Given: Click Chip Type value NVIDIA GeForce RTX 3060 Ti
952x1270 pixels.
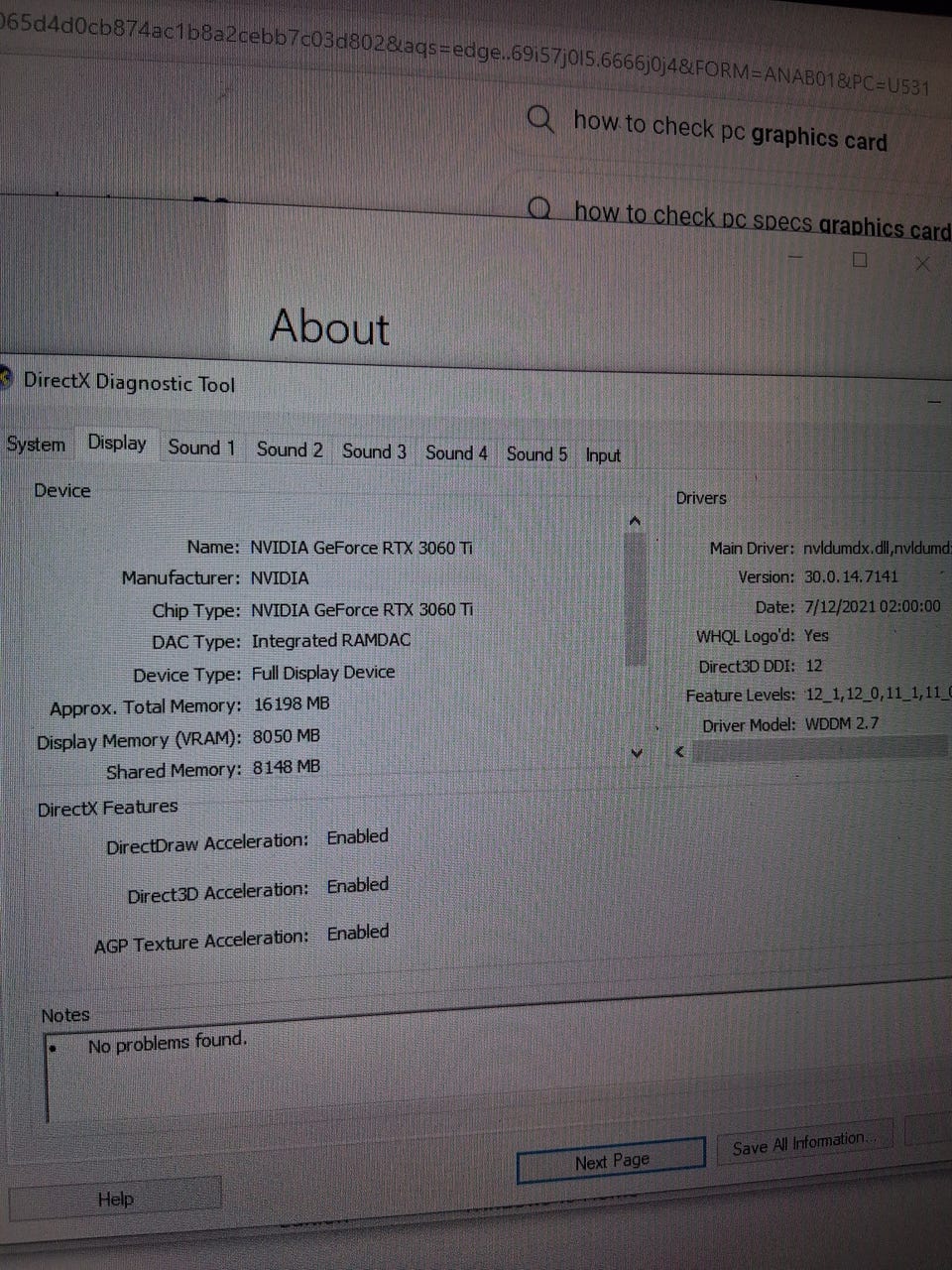Looking at the screenshot, I should pyautogui.click(x=362, y=609).
